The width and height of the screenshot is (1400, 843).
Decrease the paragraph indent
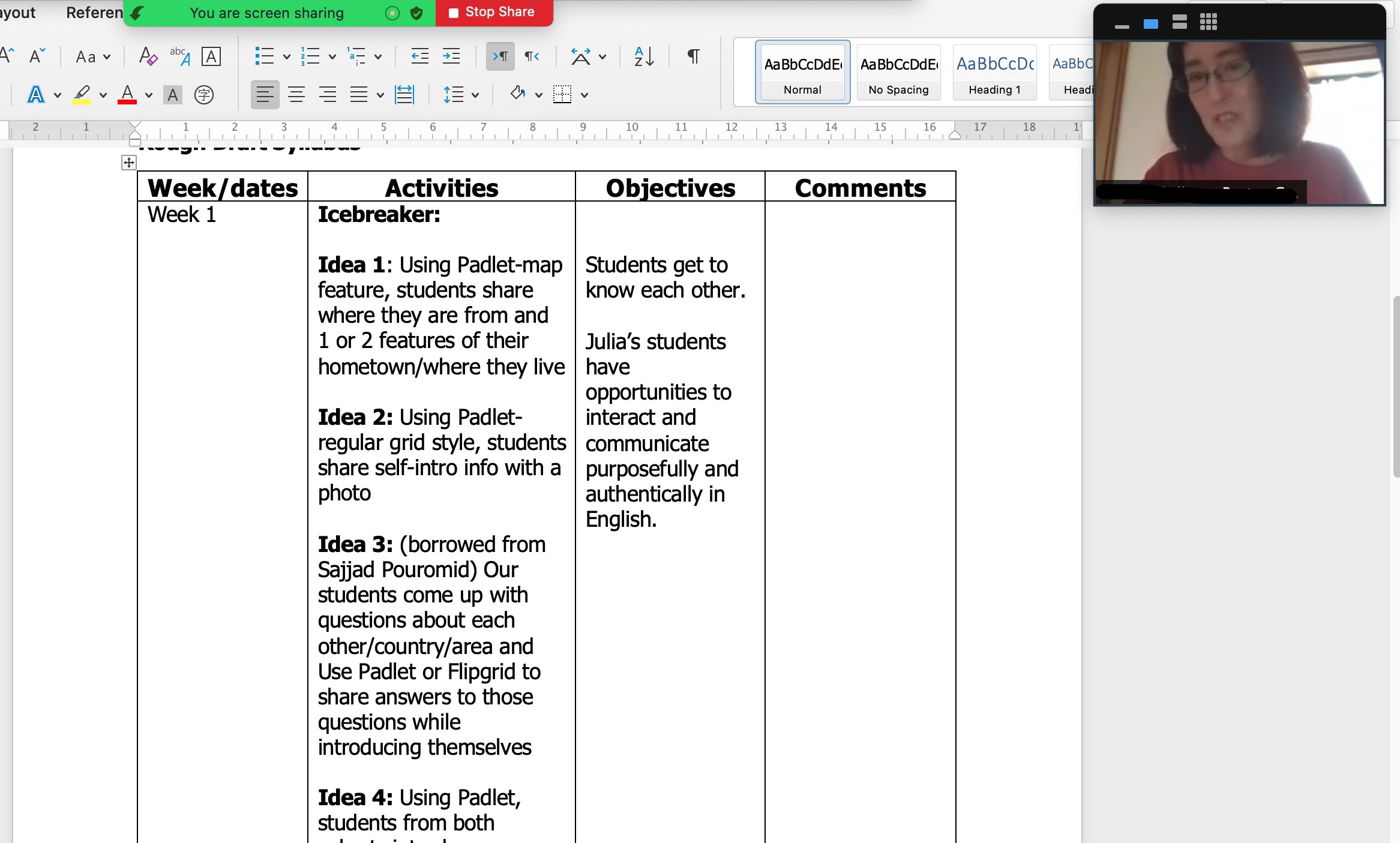(419, 56)
